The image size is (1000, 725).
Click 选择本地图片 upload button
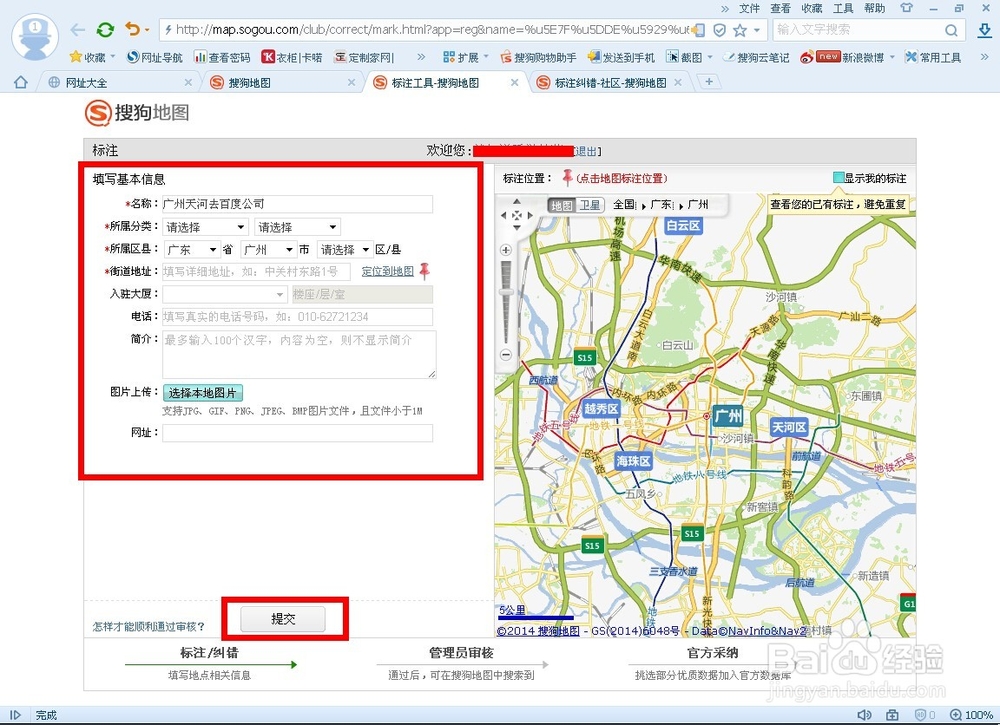click(x=203, y=393)
